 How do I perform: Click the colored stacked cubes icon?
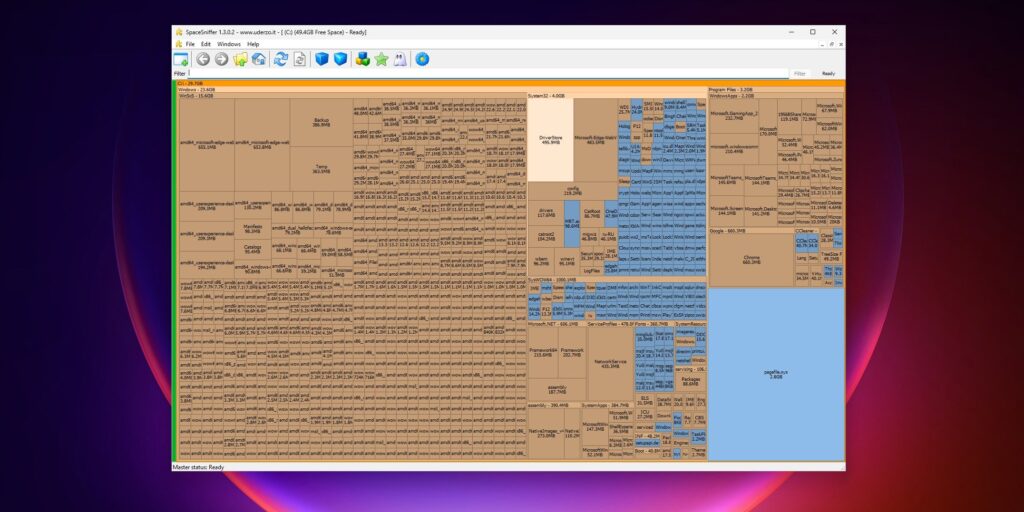362,59
